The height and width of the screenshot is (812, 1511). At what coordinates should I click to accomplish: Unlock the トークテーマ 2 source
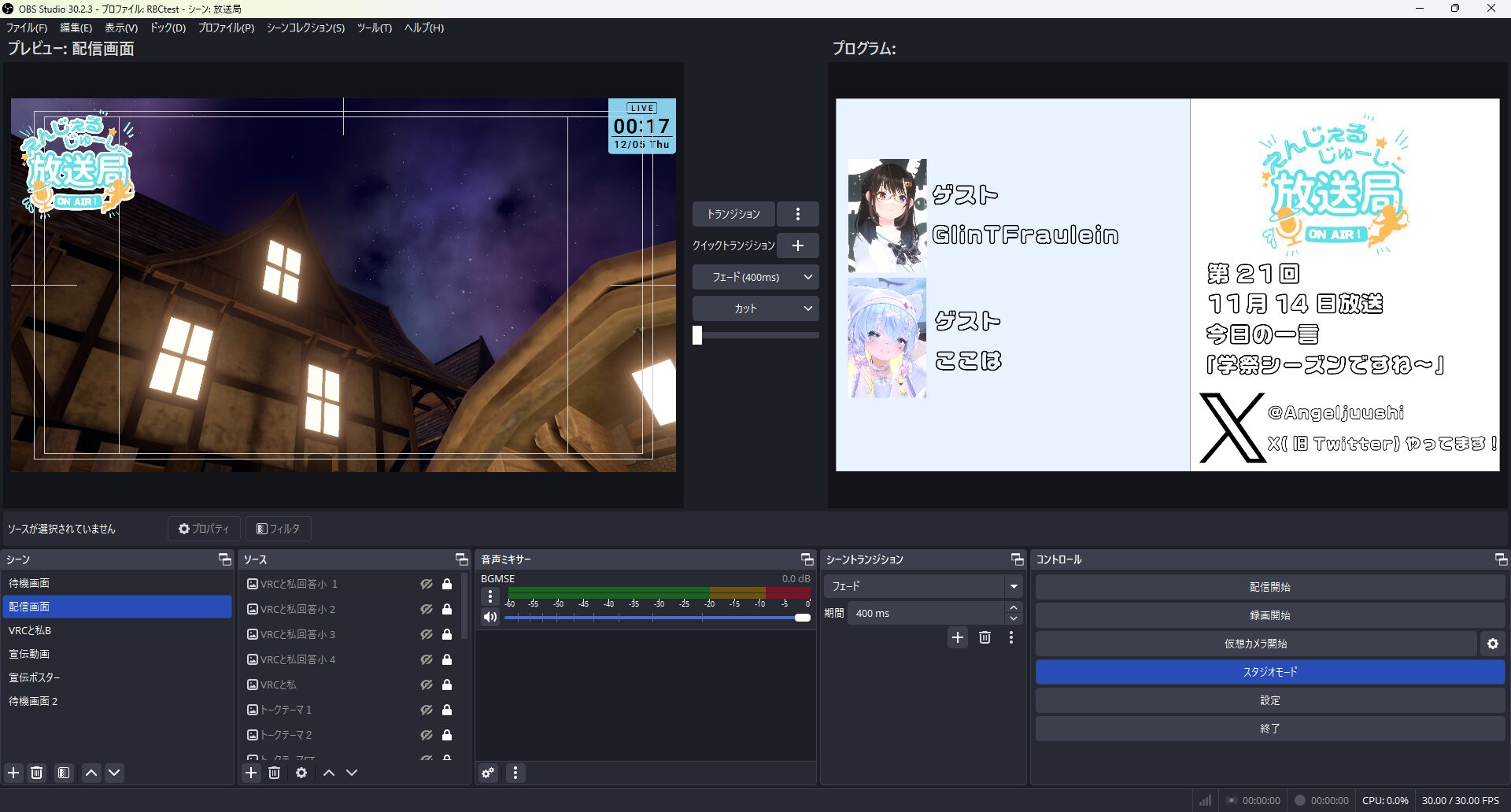447,735
